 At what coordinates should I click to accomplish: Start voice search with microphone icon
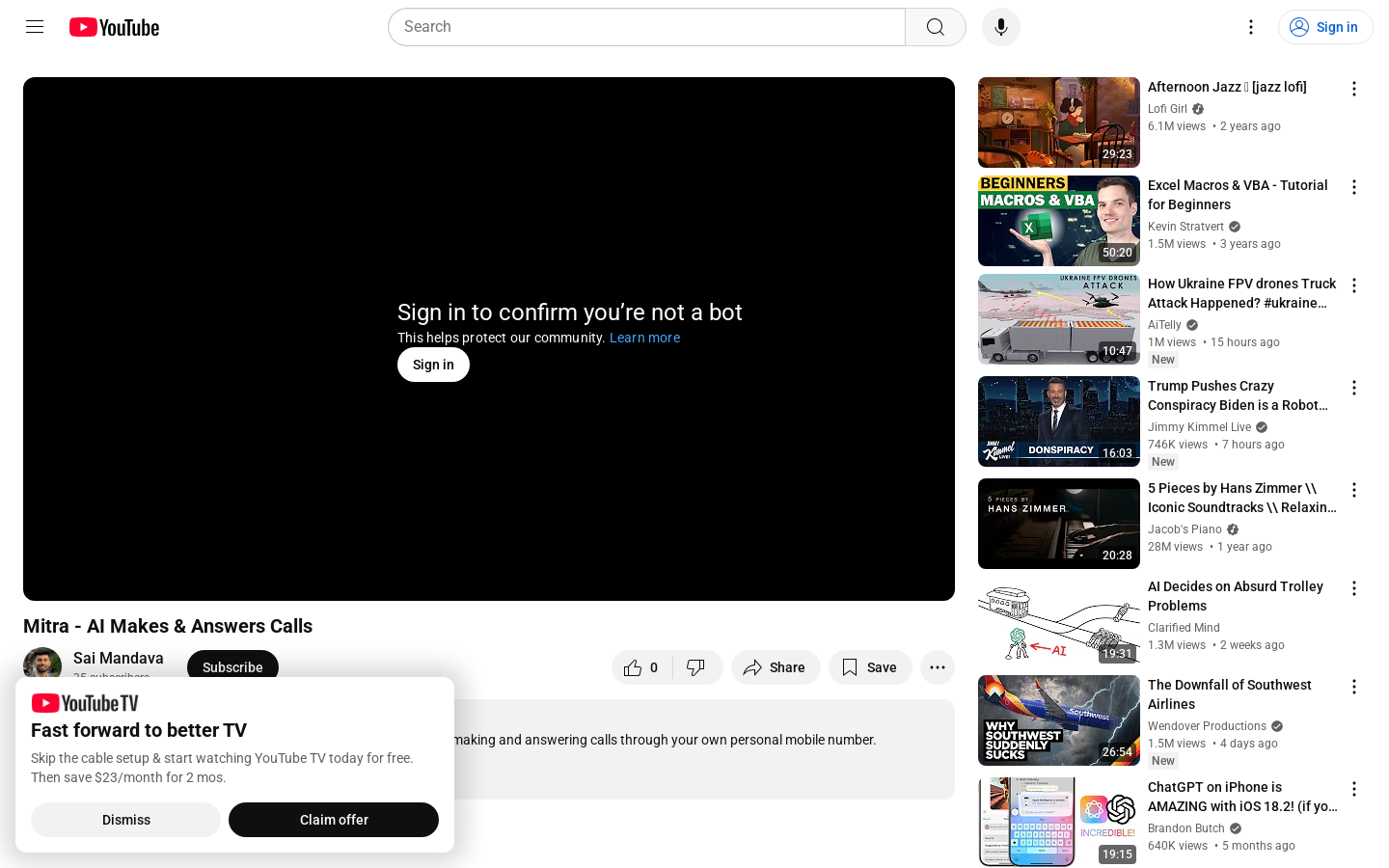pos(1000,27)
